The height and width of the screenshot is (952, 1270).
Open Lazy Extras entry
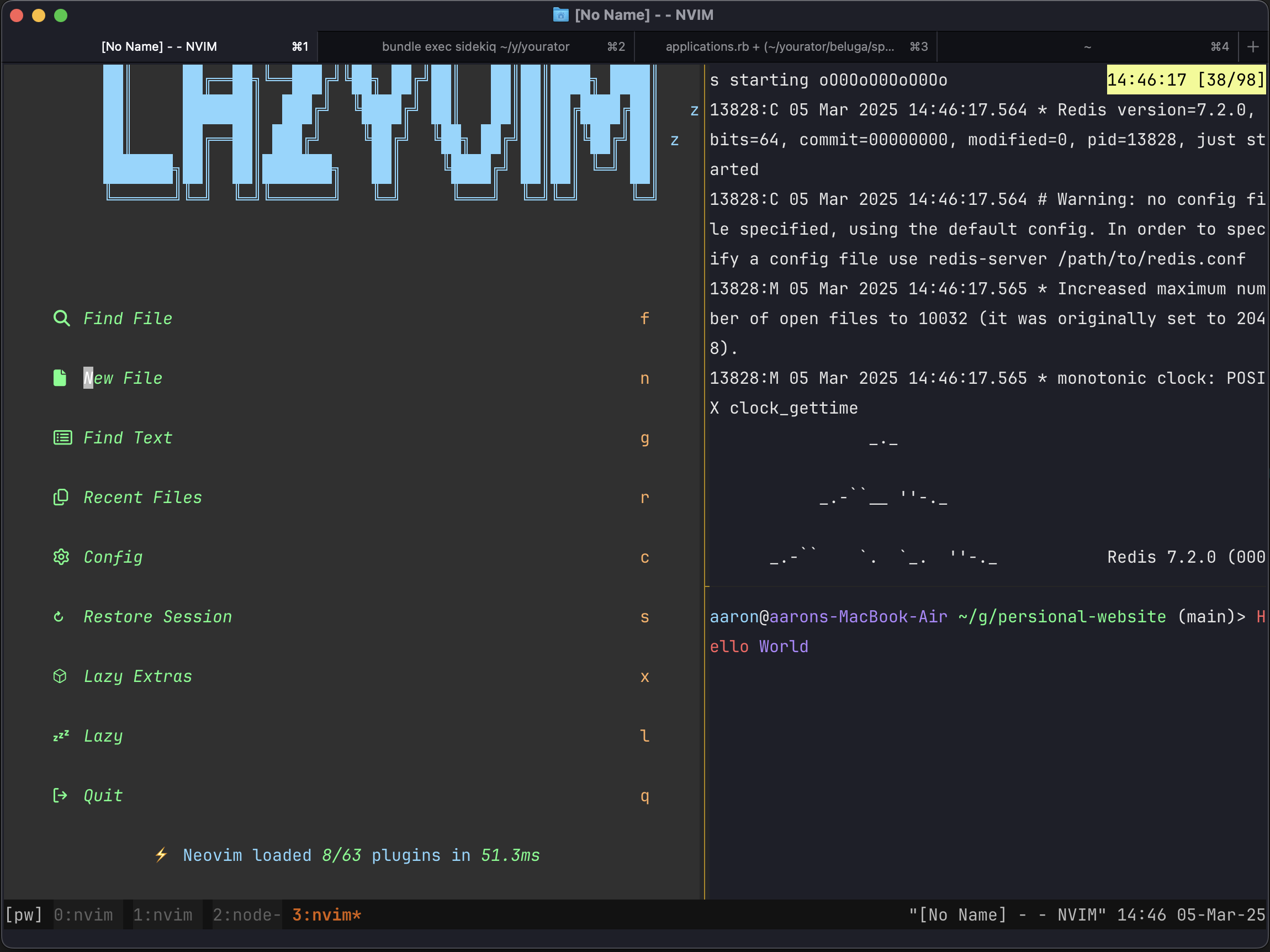click(x=351, y=676)
